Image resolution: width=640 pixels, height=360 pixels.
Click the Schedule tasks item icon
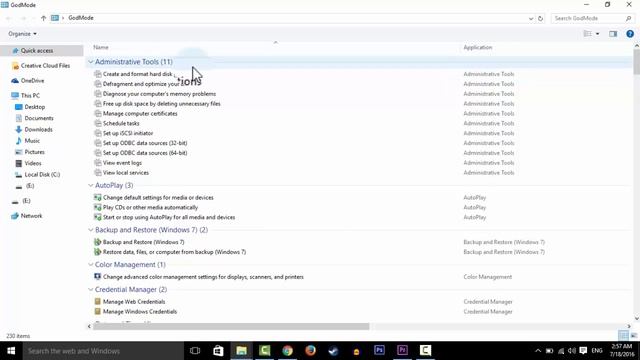coord(98,123)
